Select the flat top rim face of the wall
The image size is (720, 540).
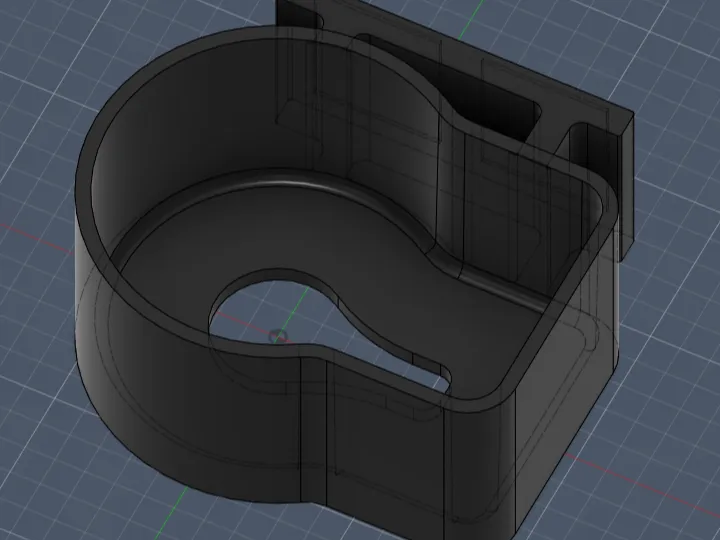84,184
